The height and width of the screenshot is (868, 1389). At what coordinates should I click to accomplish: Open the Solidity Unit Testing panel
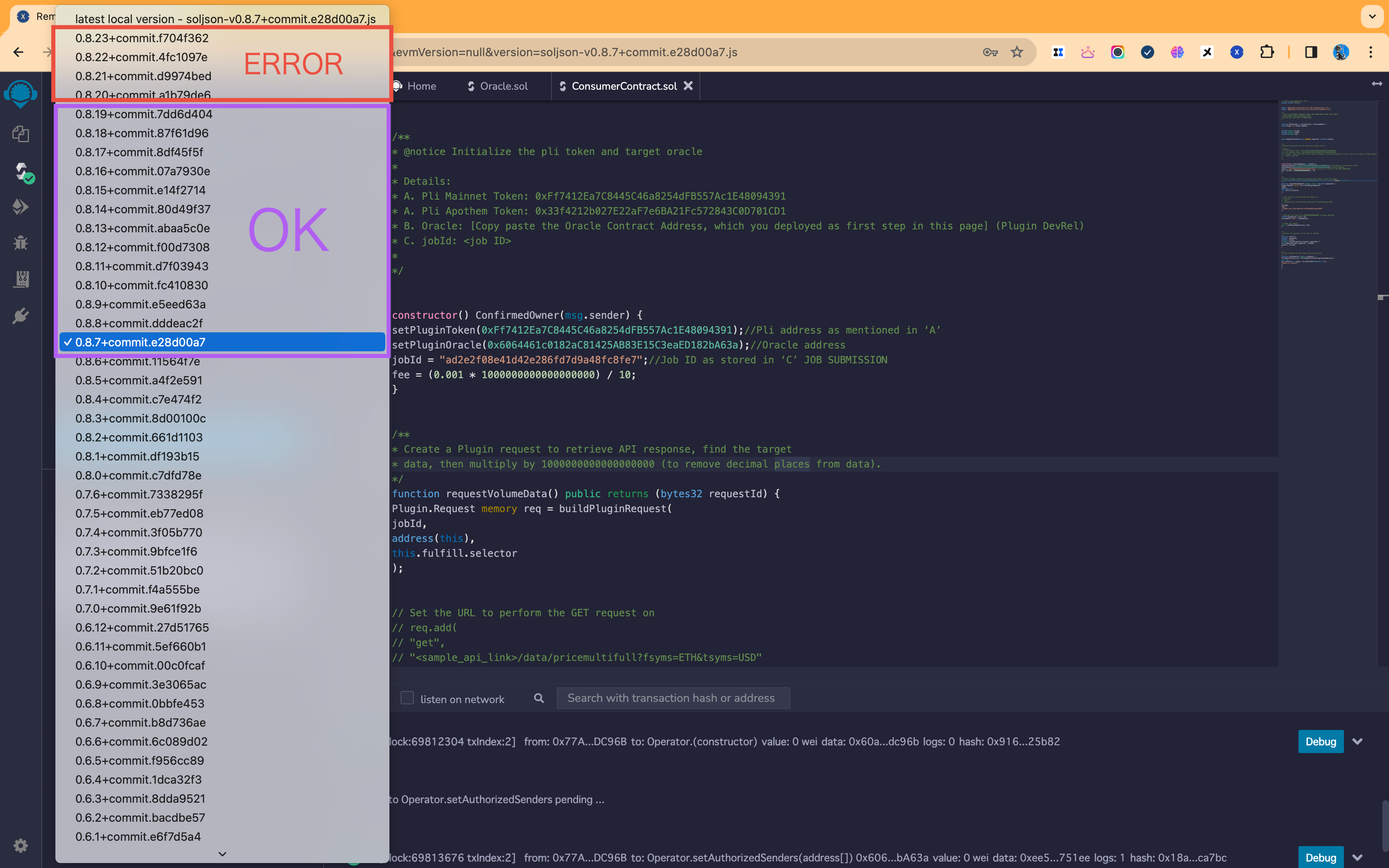tap(21, 279)
